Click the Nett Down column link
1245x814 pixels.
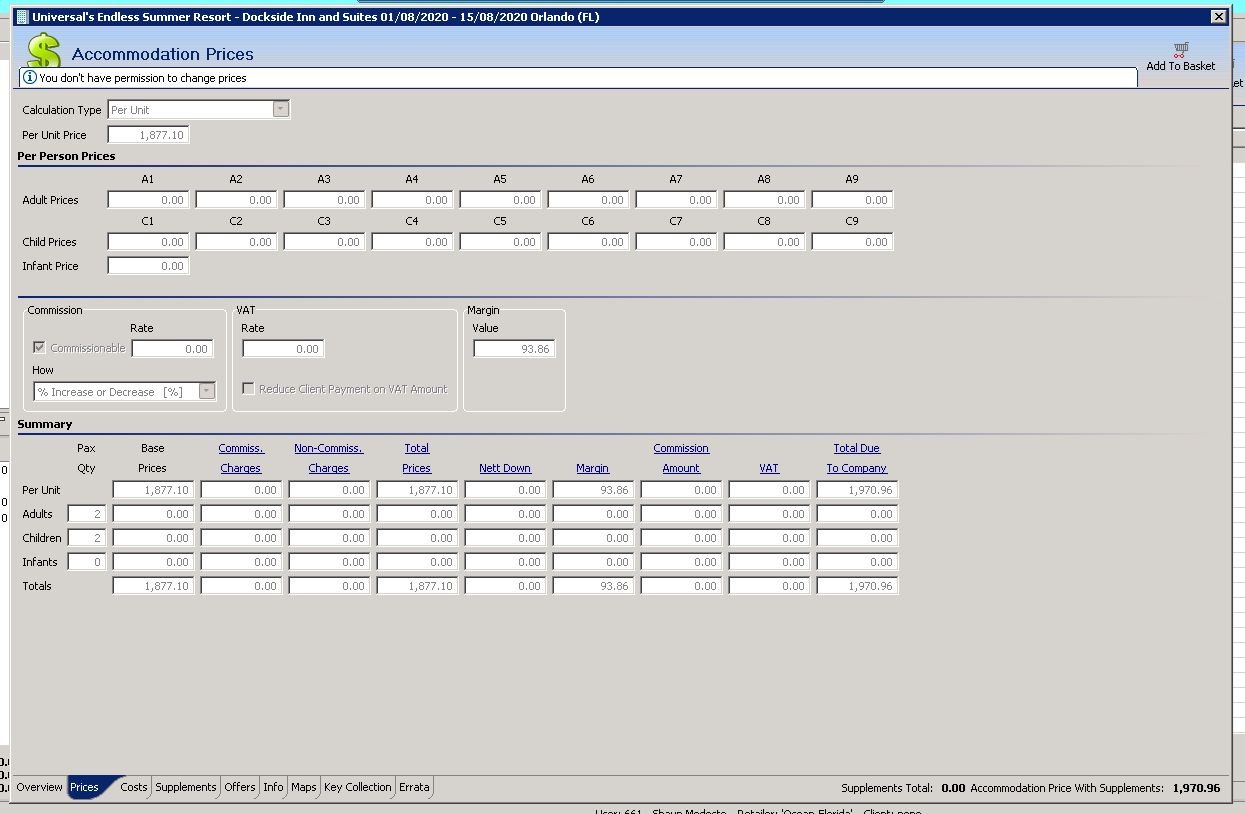(x=505, y=468)
